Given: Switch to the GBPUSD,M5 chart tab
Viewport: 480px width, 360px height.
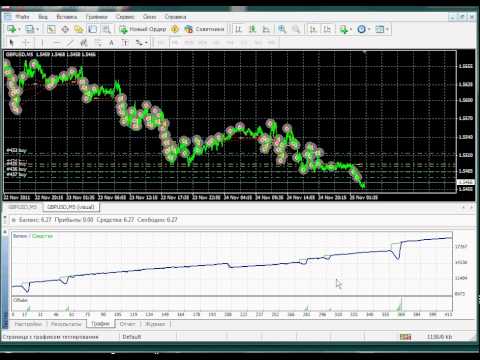Looking at the screenshot, I should click(22, 207).
